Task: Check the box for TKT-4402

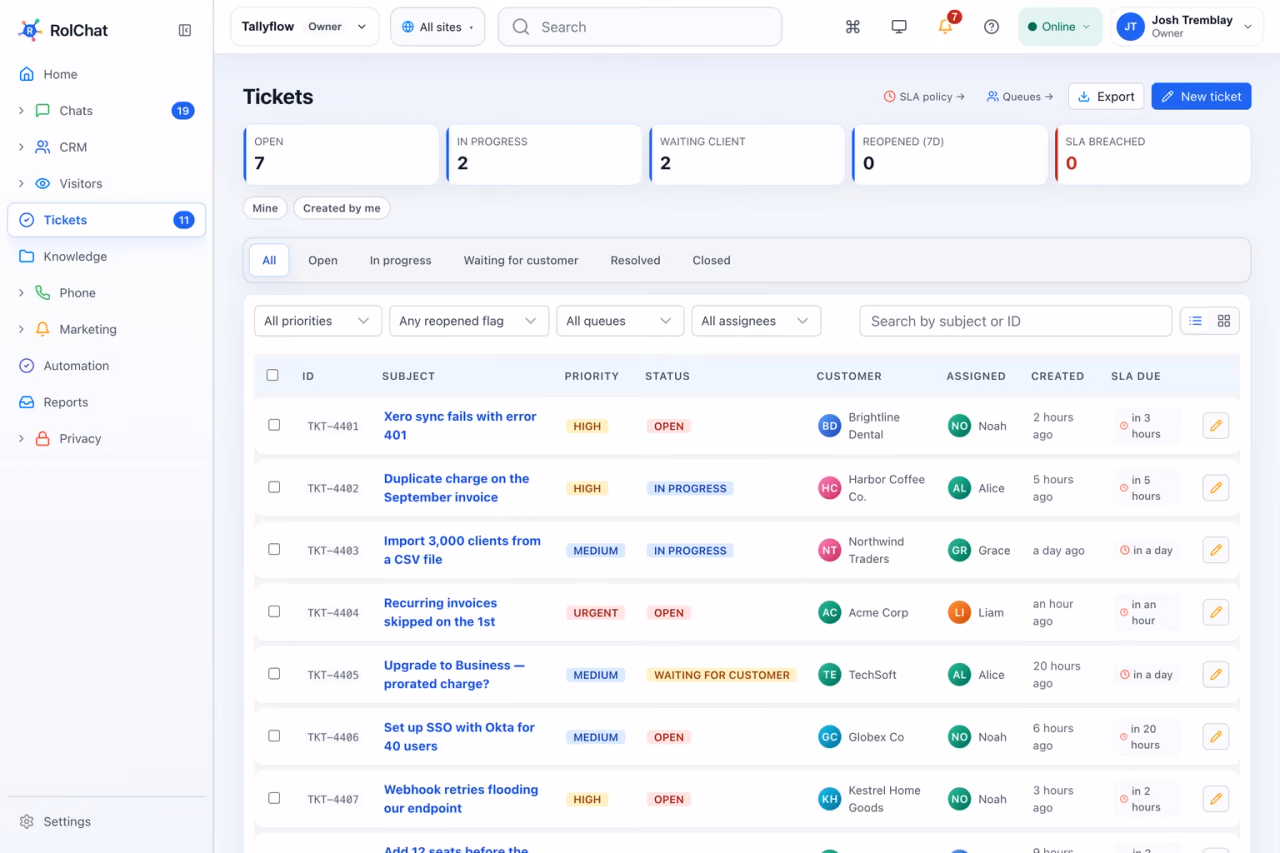Action: pos(274,487)
